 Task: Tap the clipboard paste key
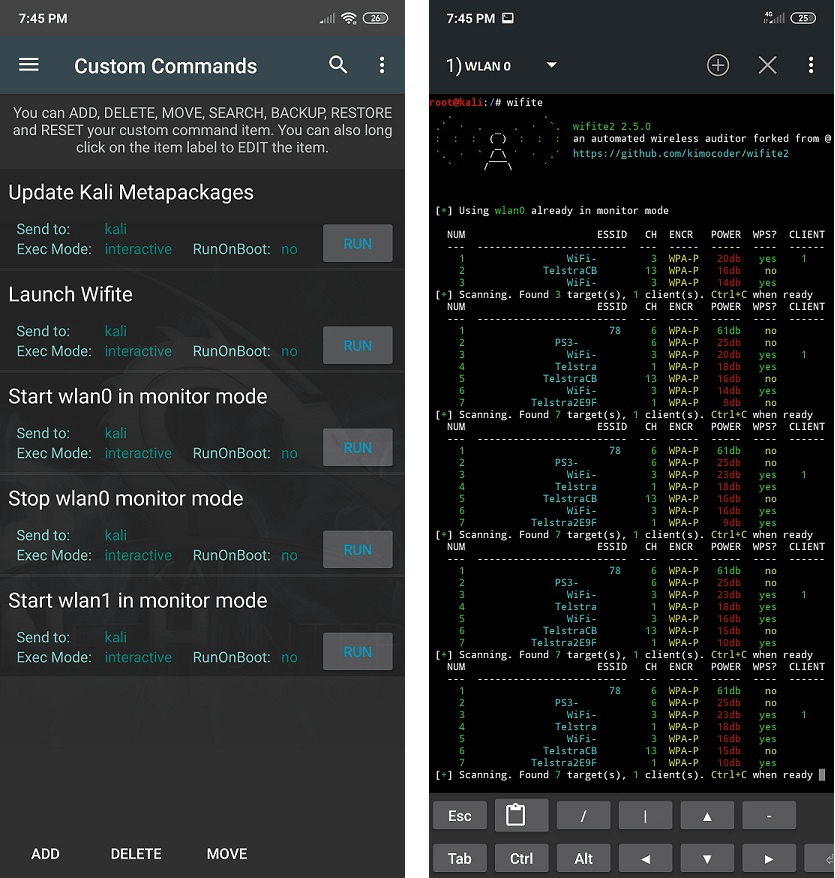521,816
